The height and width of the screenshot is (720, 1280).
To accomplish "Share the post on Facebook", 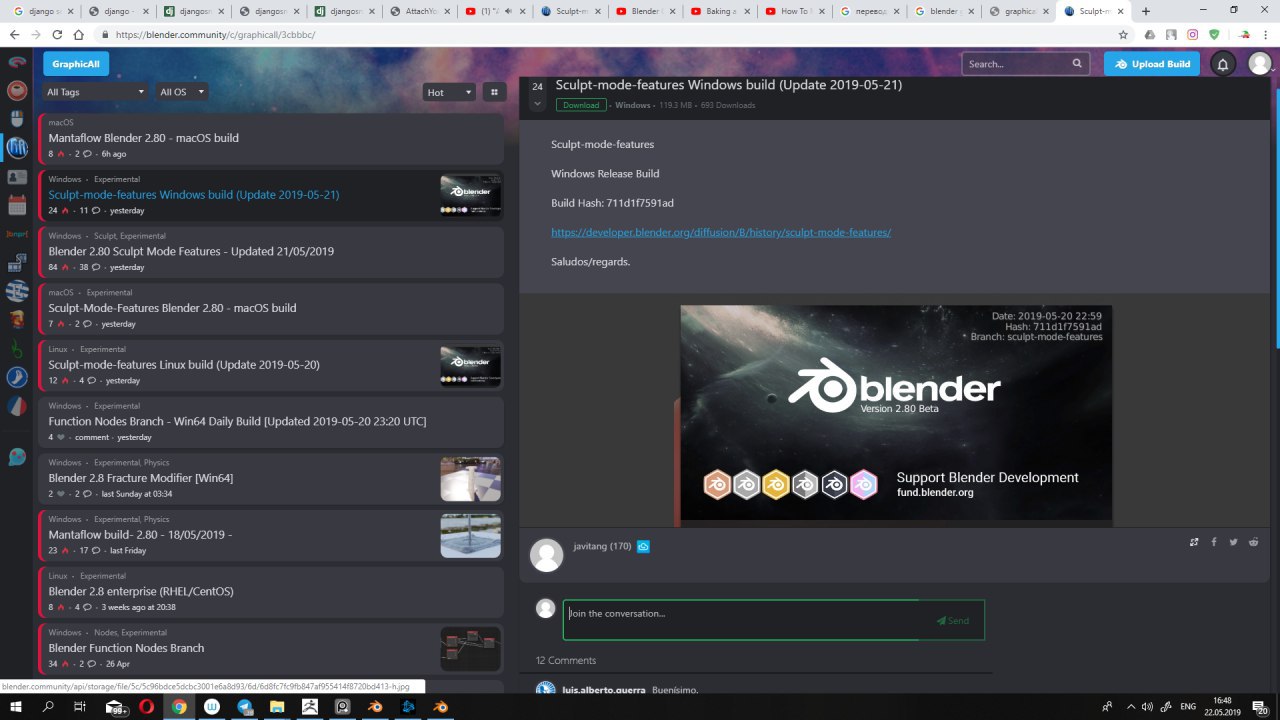I will pyautogui.click(x=1214, y=542).
